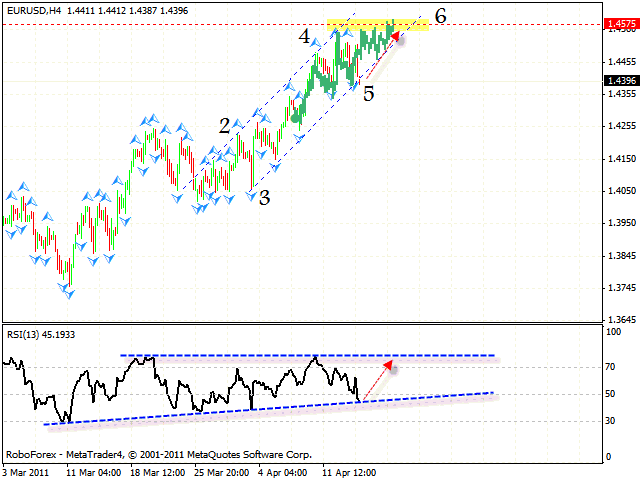Click the current price tag 1.4396
The width and height of the screenshot is (640, 480).
(x=618, y=81)
